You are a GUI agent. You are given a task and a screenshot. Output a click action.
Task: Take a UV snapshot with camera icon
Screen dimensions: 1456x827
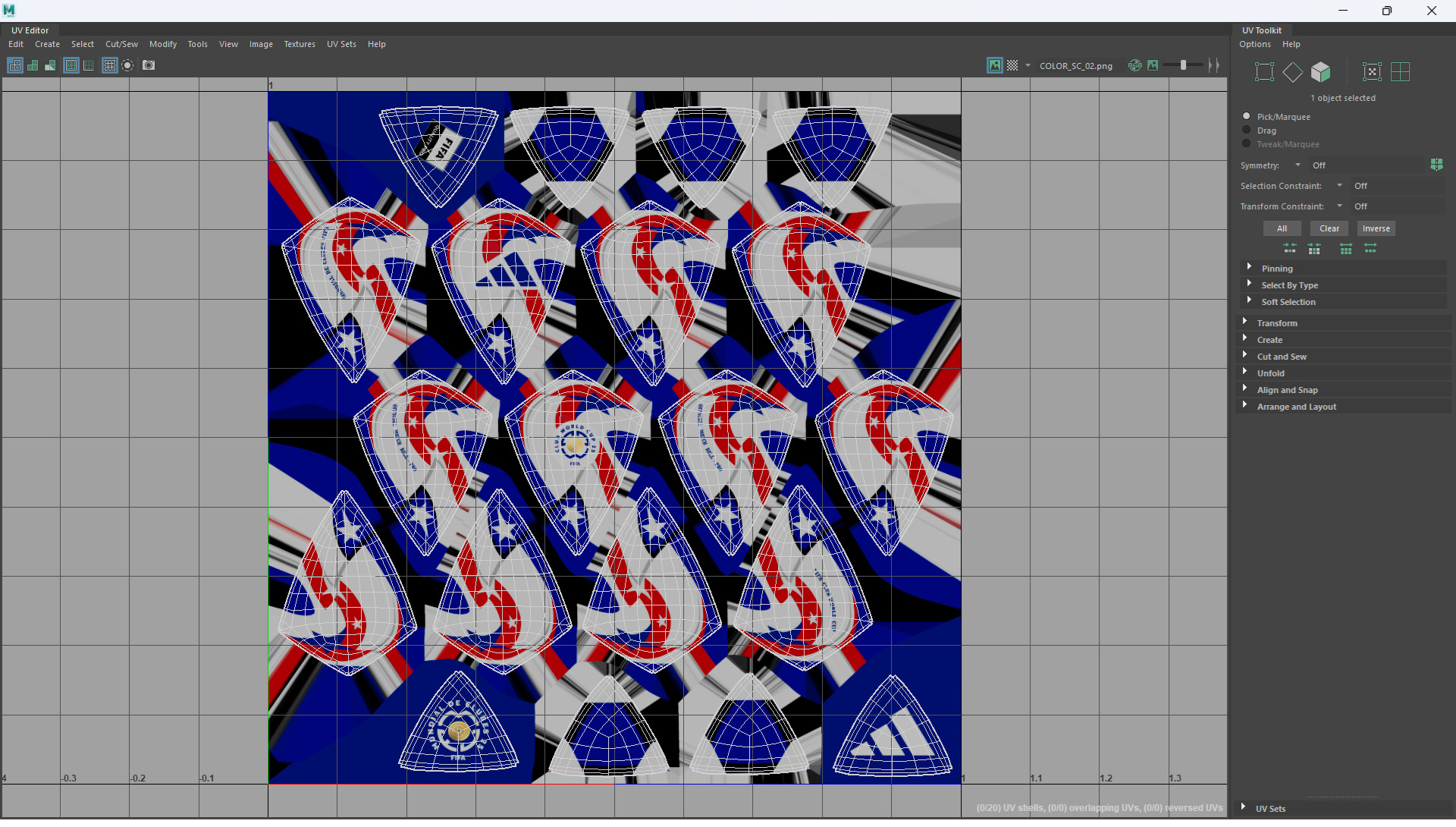click(149, 66)
